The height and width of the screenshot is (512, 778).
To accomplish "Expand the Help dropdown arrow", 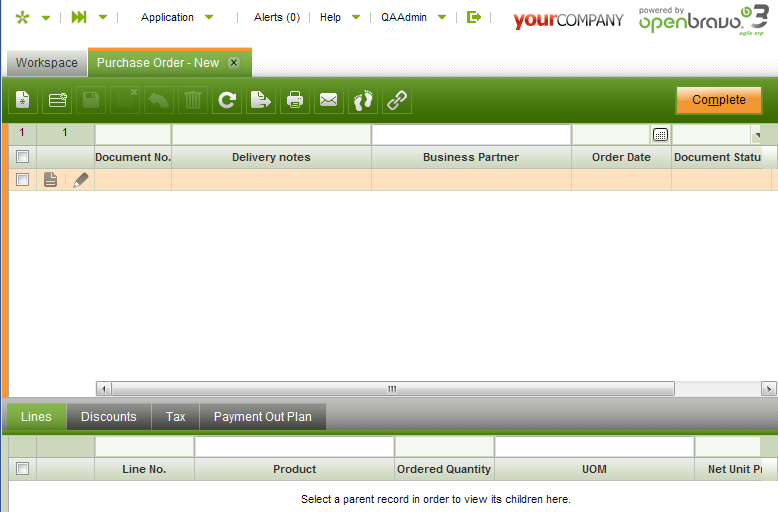I will 356,17.
